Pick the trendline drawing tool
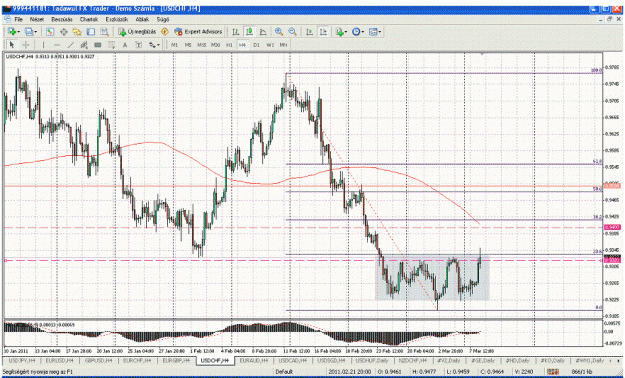This screenshot has height=378, width=625. (x=71, y=45)
